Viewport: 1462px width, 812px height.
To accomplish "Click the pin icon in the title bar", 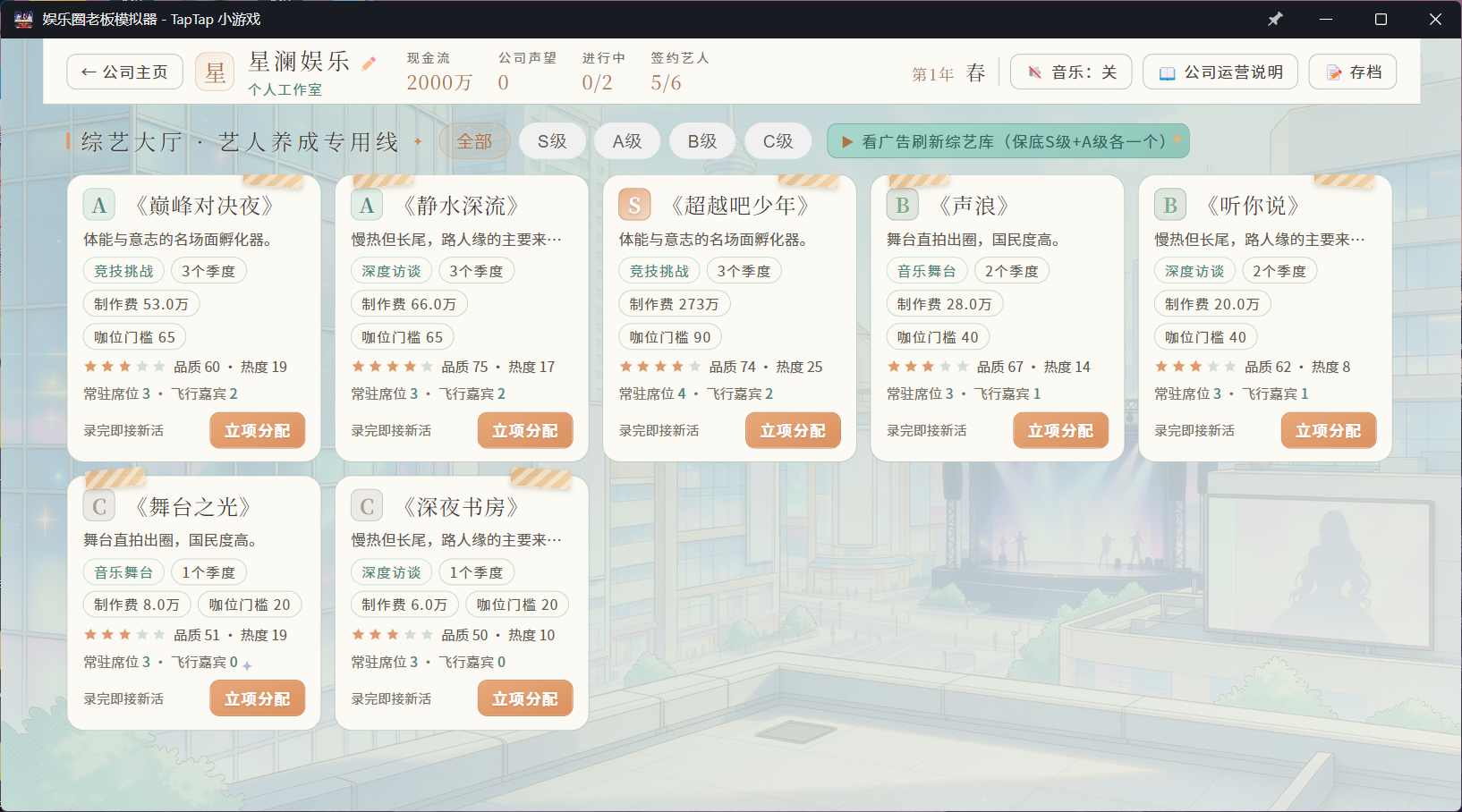I will [x=1275, y=19].
